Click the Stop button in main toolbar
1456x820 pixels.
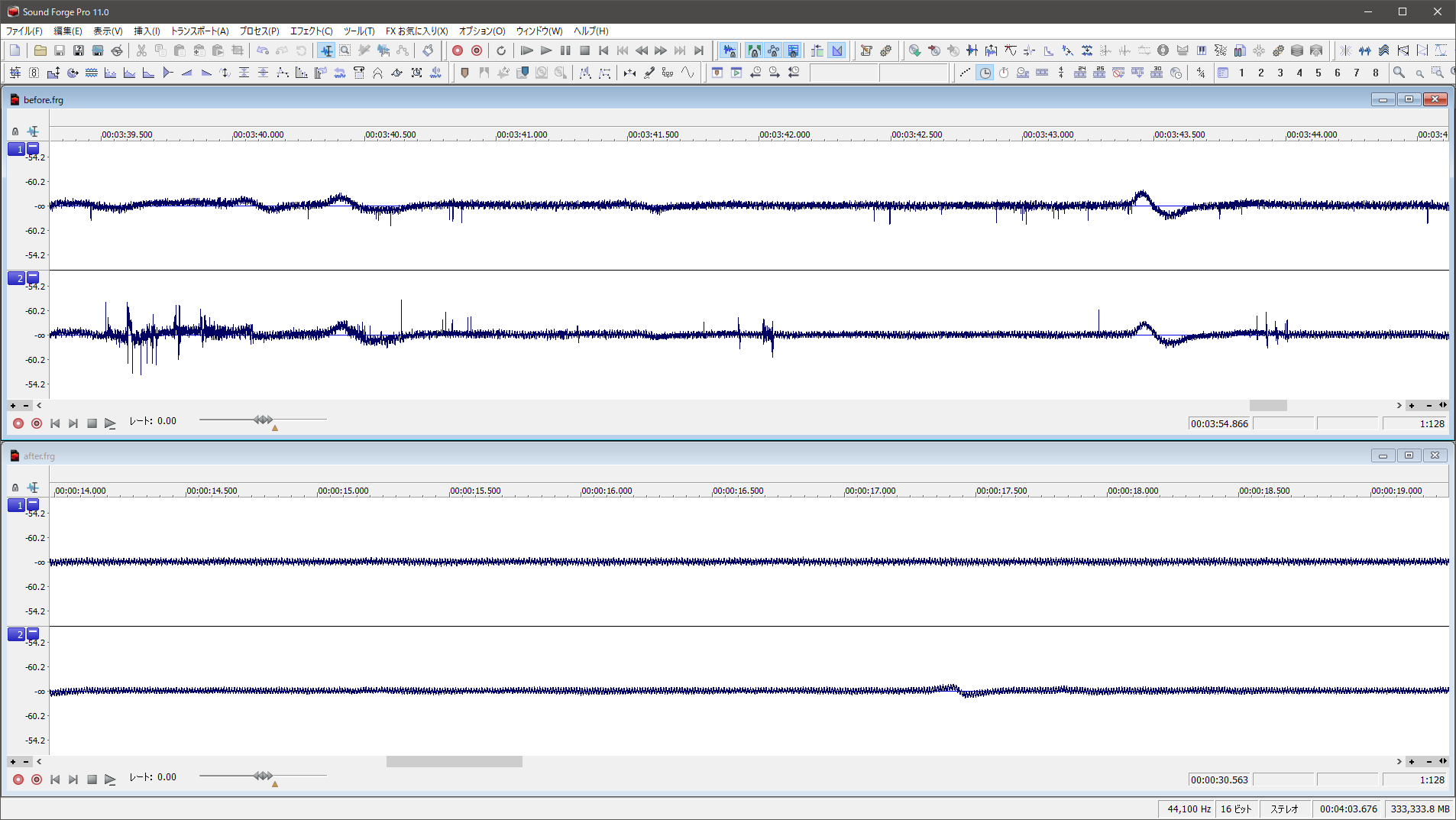pos(584,50)
